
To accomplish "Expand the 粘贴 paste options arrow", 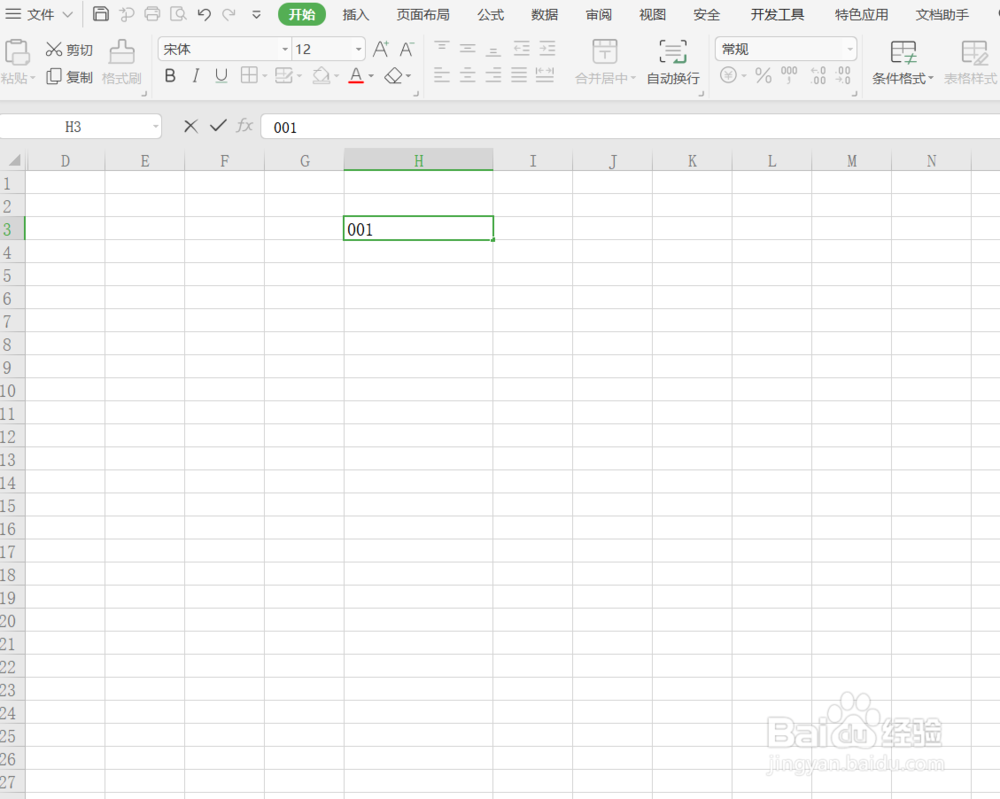I will 33,78.
